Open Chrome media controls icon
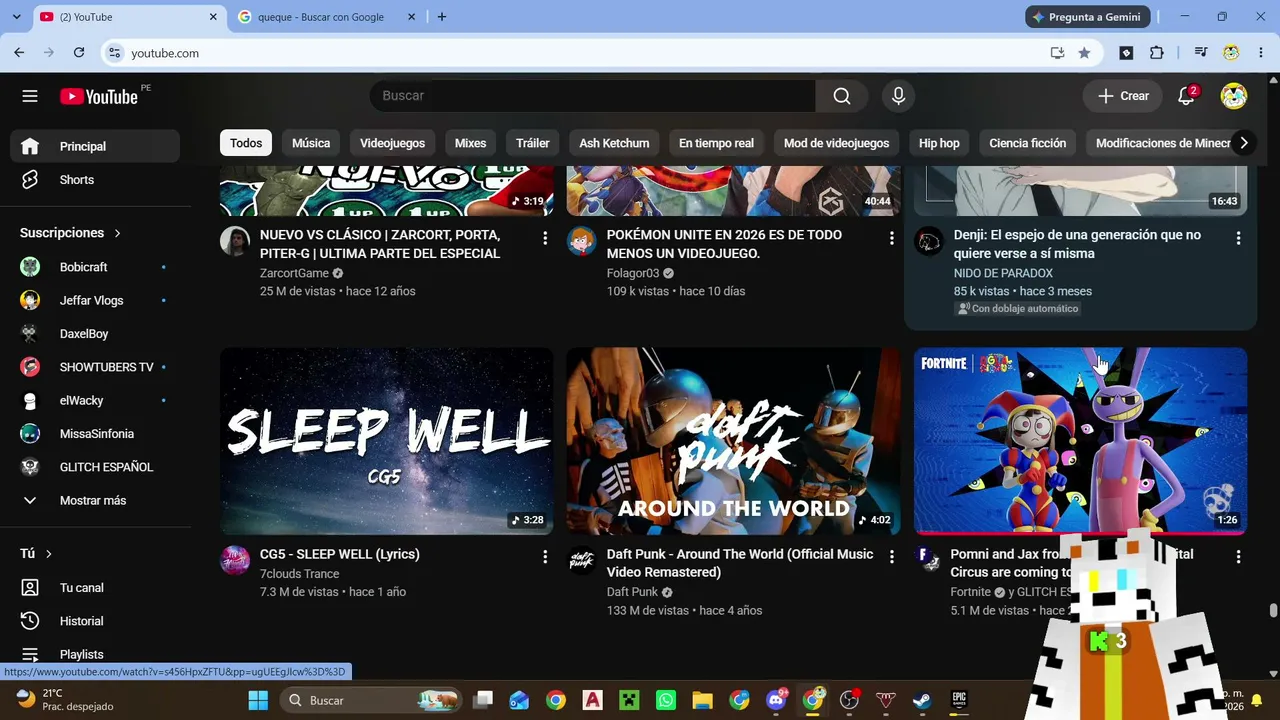 1200,53
